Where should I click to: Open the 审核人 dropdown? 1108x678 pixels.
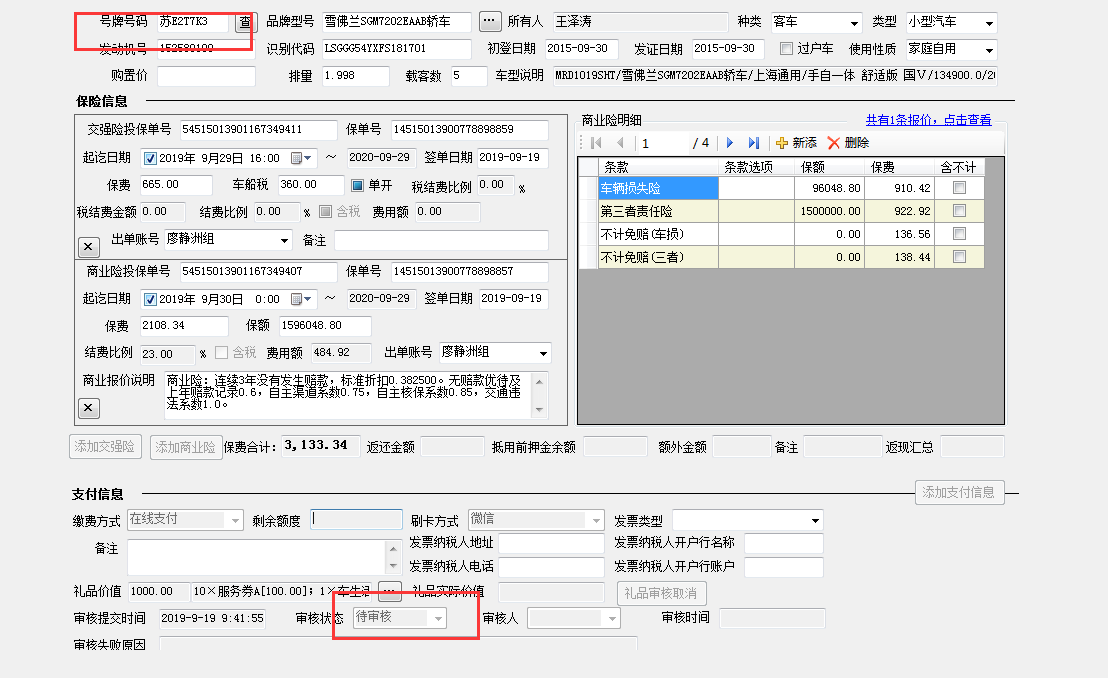[612, 619]
